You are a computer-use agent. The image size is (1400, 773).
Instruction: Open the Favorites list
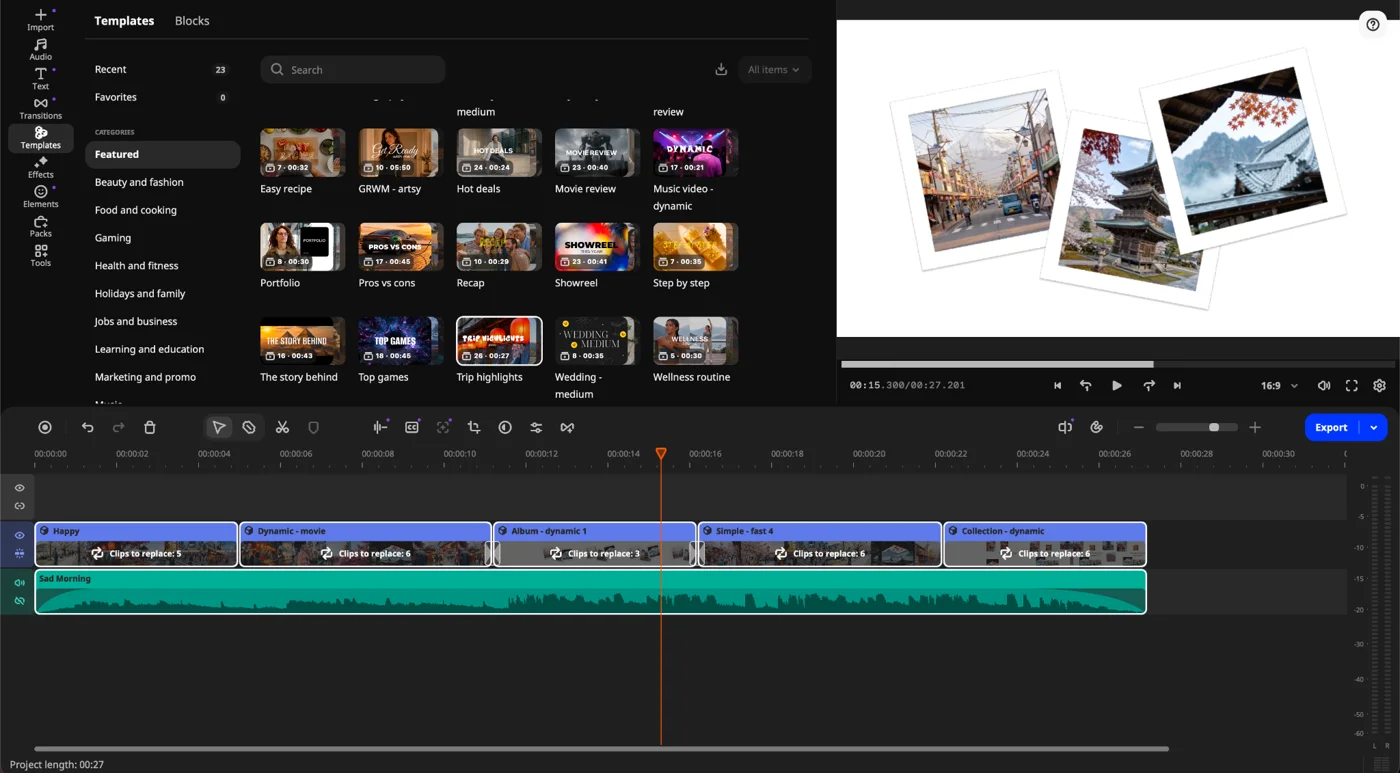[x=161, y=97]
